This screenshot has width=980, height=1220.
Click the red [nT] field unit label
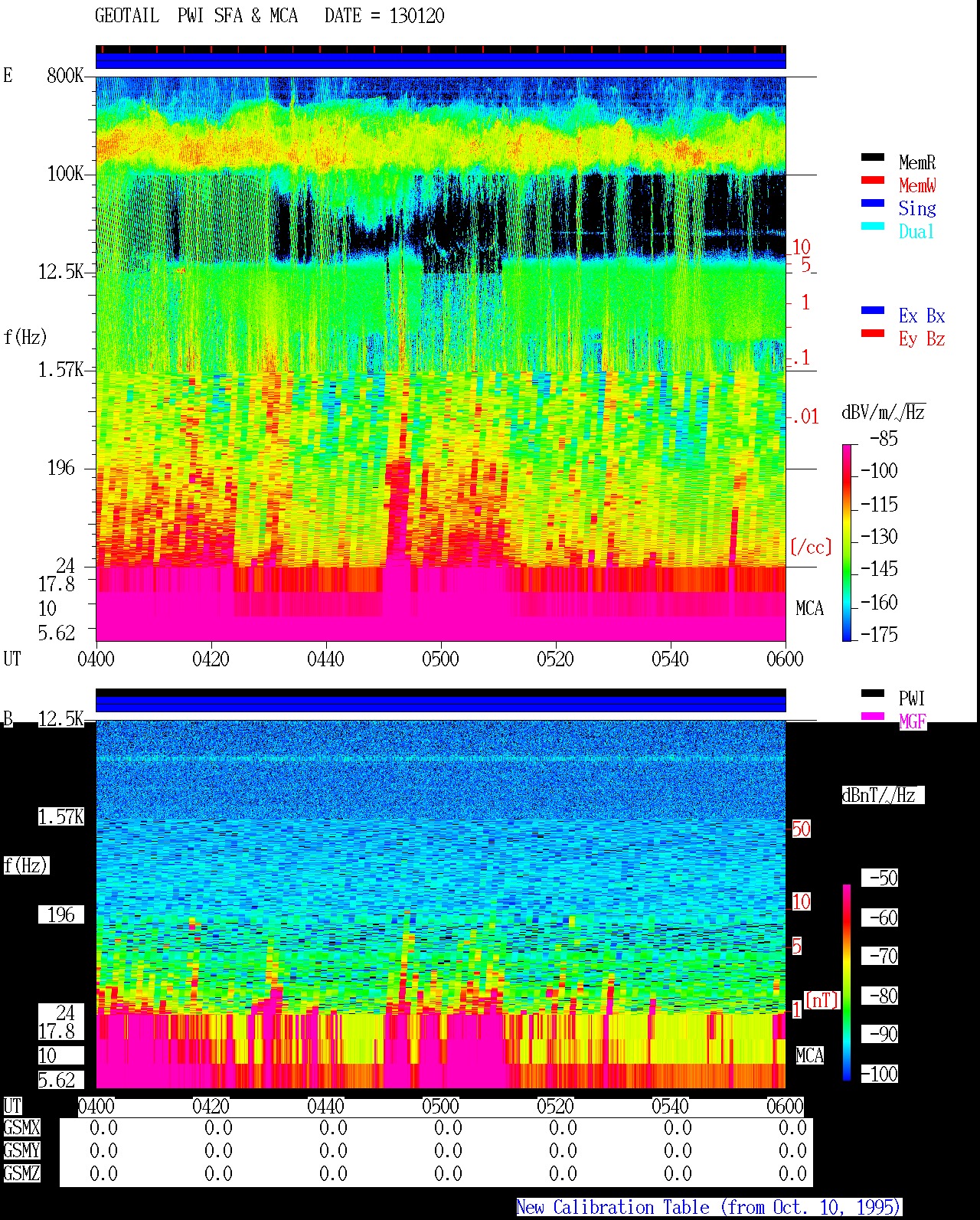[x=822, y=999]
